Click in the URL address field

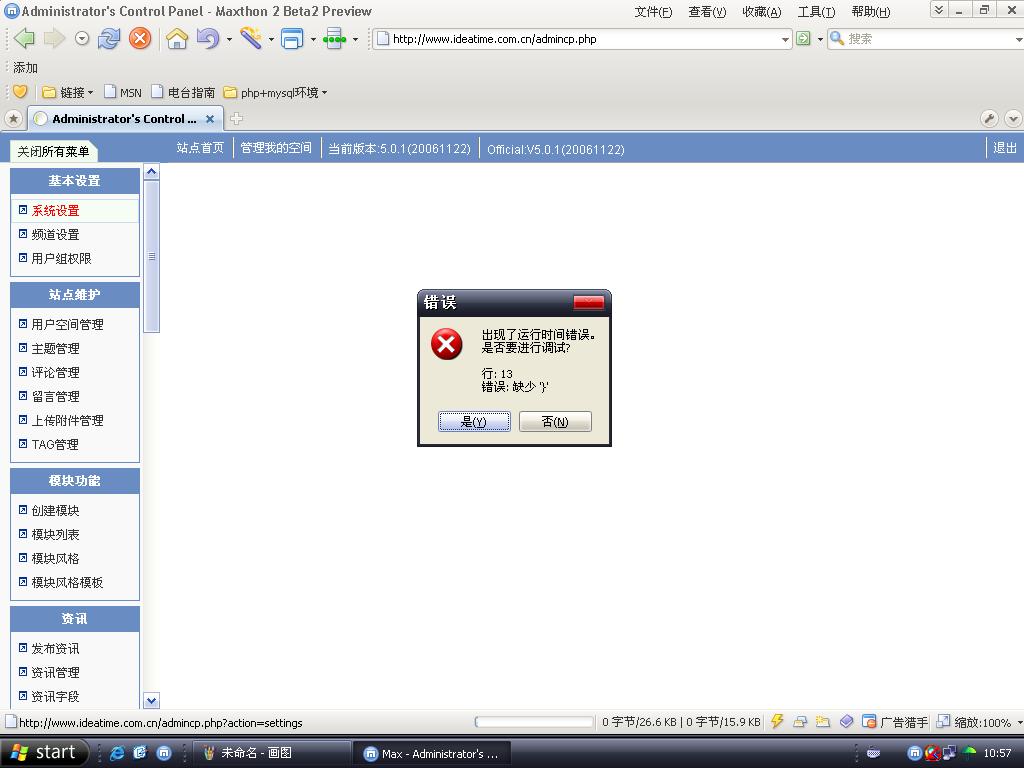click(584, 39)
